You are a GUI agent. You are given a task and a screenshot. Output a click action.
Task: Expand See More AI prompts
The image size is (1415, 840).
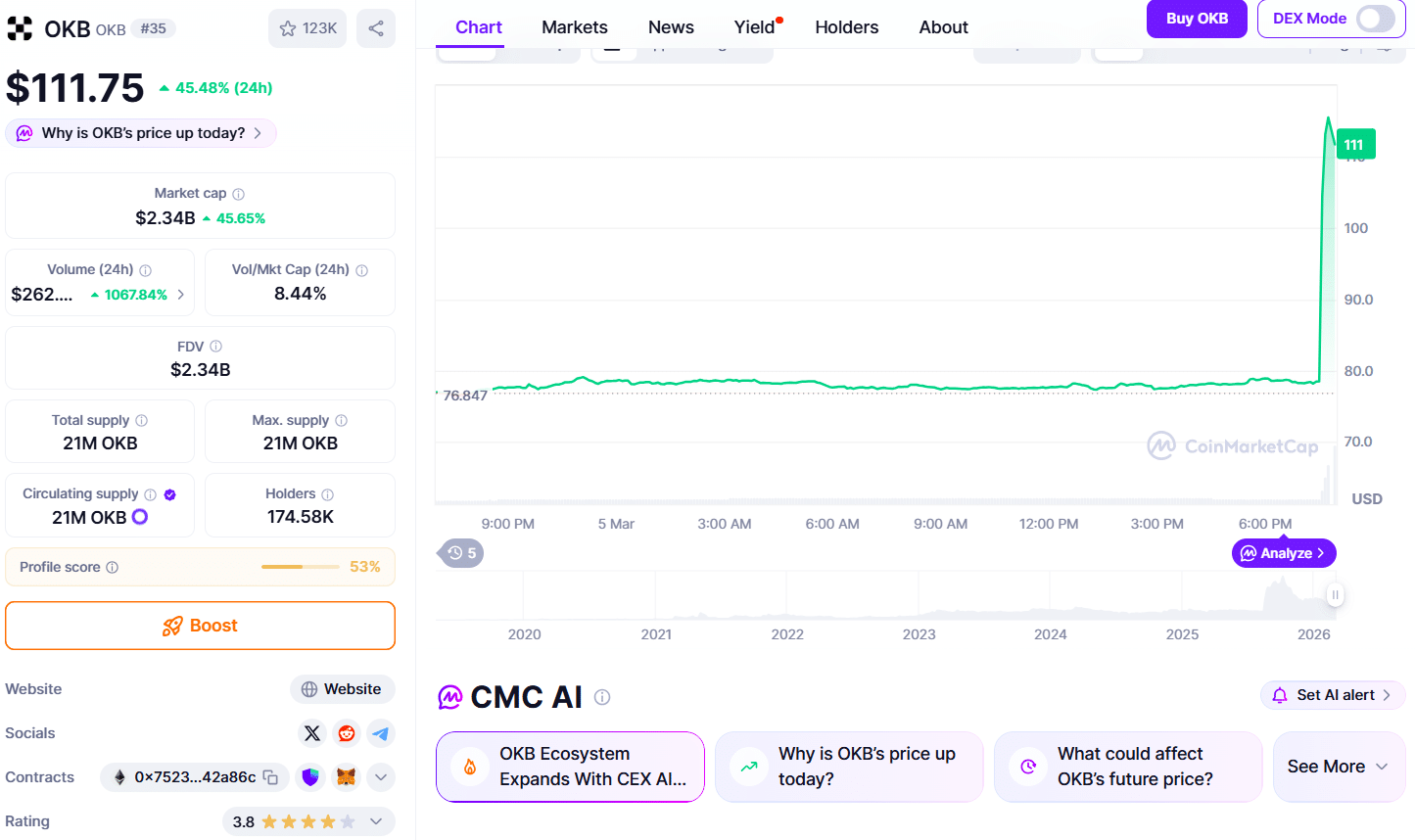(x=1339, y=767)
